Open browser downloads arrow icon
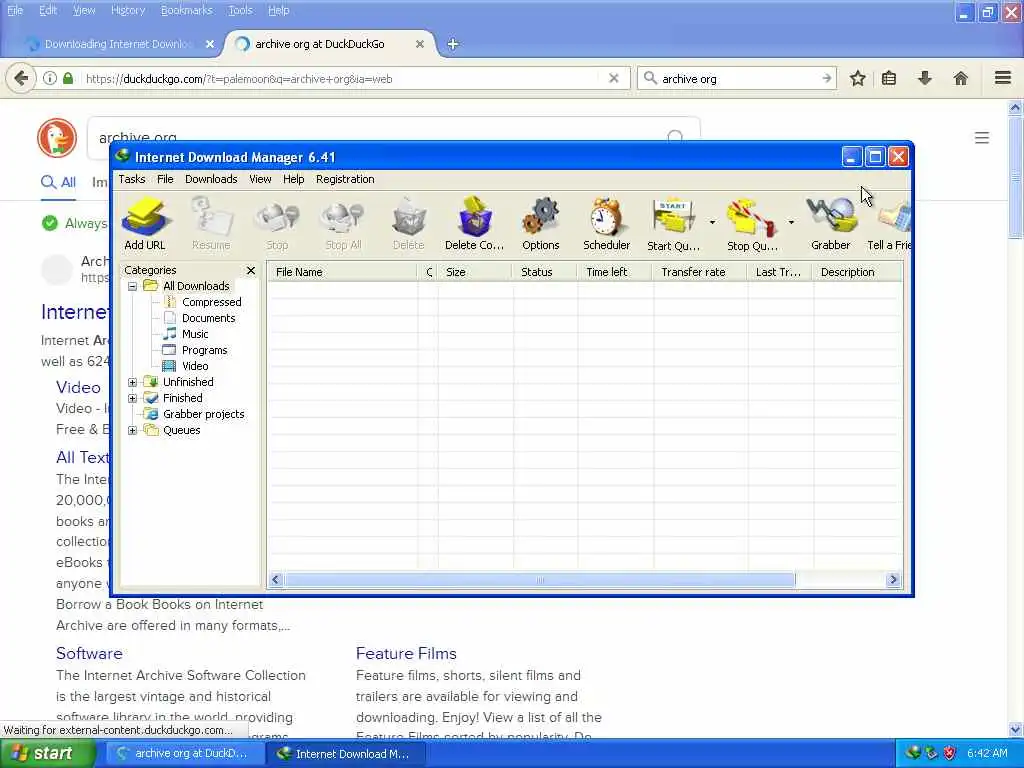This screenshot has width=1024, height=768. click(x=925, y=79)
